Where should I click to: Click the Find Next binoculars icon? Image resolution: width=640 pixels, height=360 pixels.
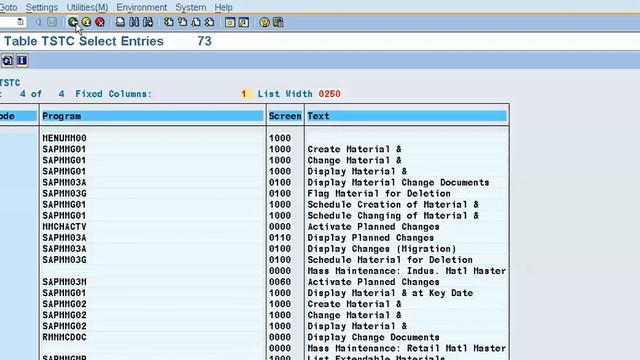148,22
